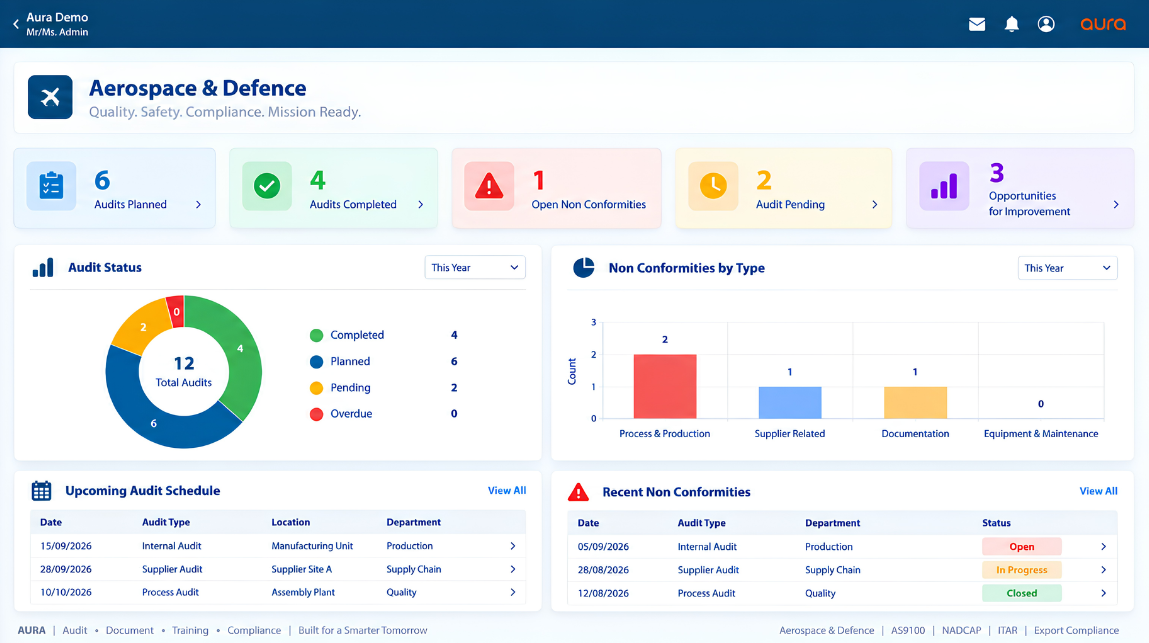The image size is (1149, 643).
Task: Click the red Overdue legend dot
Action: coord(317,414)
